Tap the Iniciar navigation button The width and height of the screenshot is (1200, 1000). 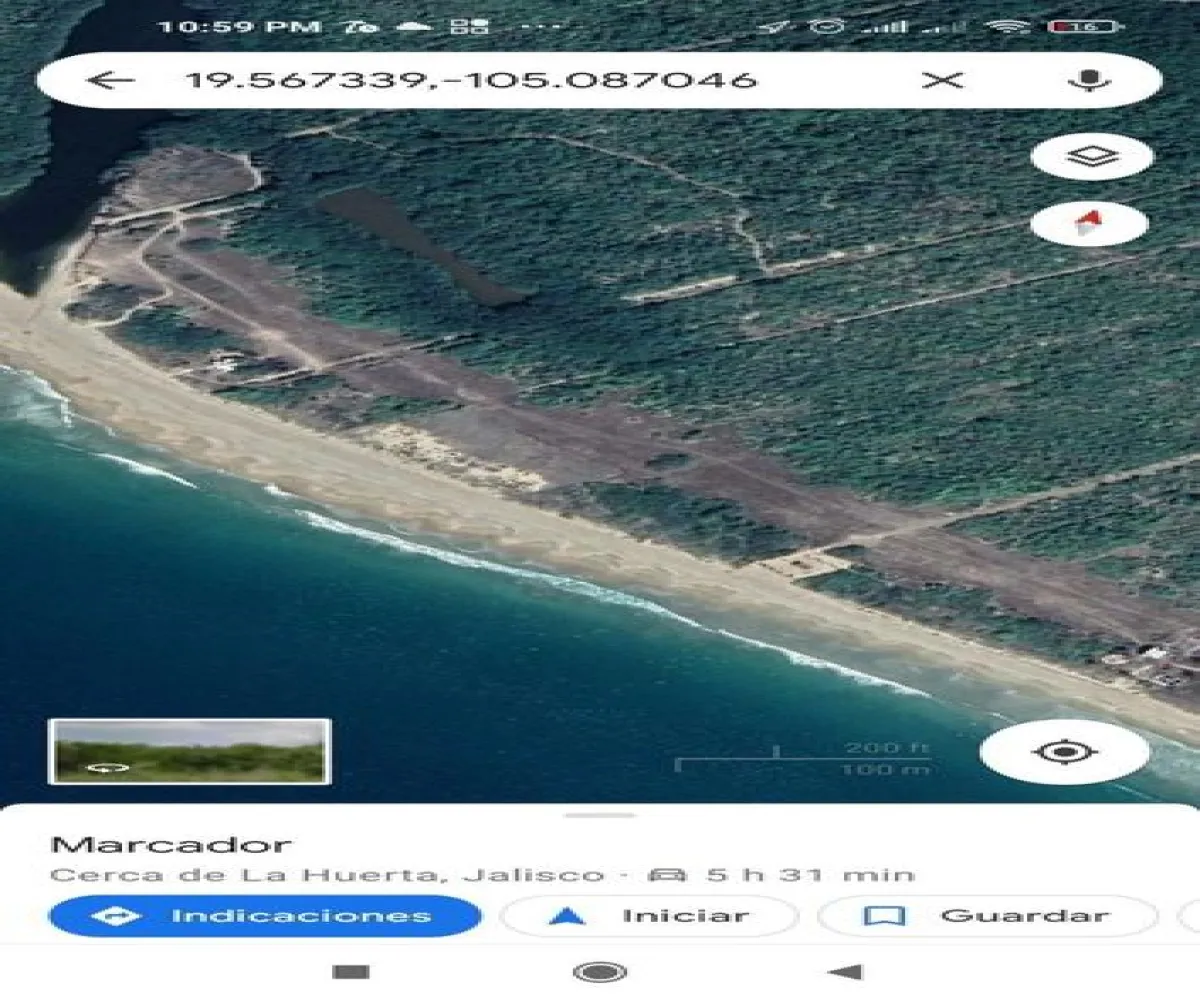(648, 915)
